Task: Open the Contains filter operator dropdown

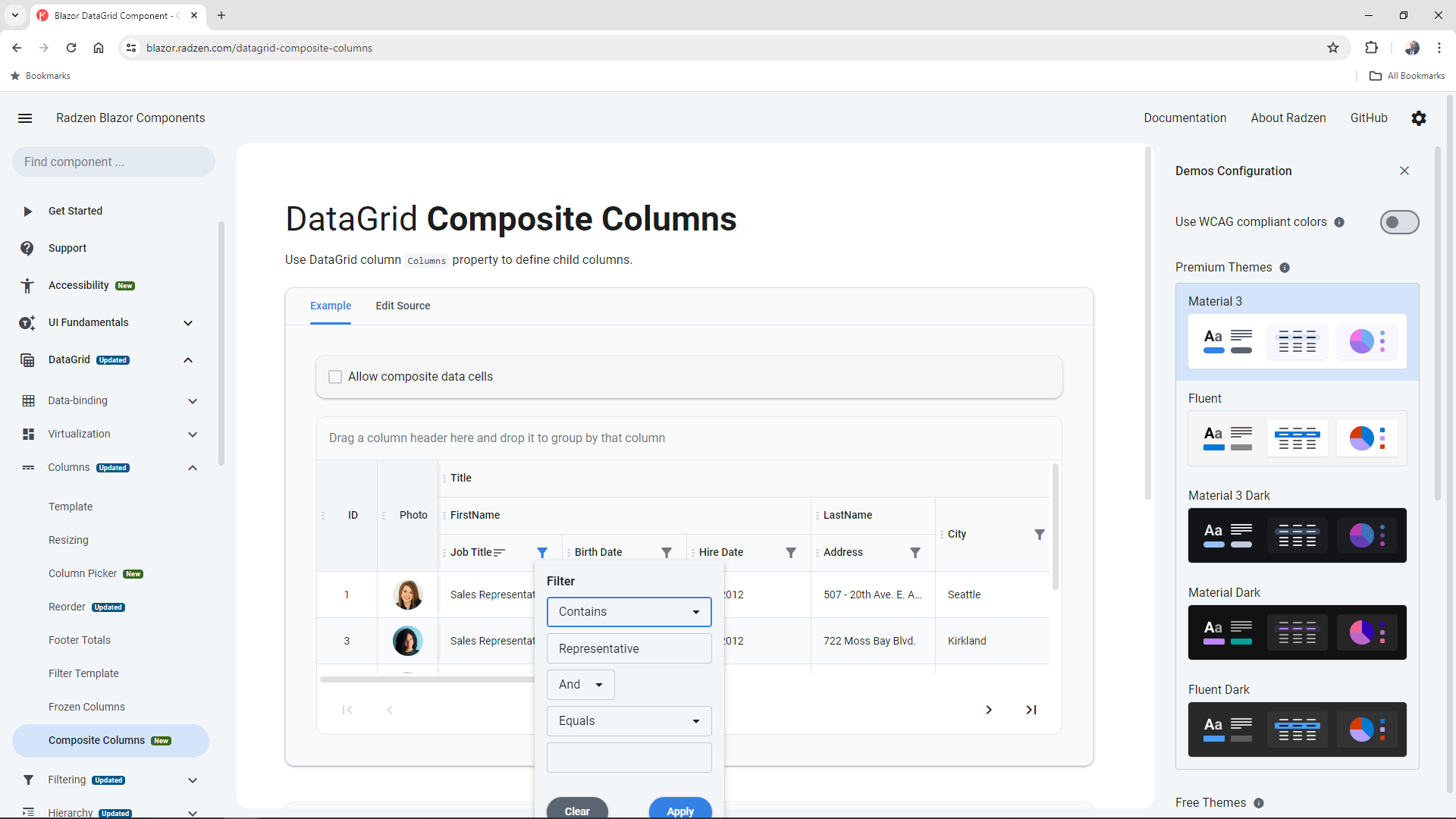Action: pos(629,612)
